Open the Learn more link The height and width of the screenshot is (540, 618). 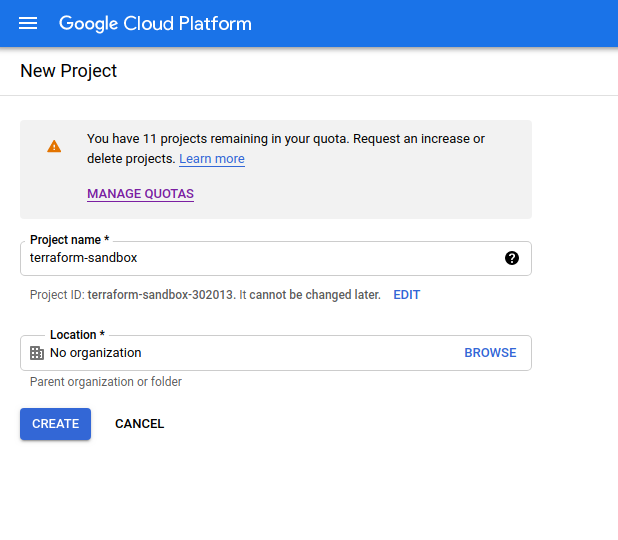tap(212, 158)
